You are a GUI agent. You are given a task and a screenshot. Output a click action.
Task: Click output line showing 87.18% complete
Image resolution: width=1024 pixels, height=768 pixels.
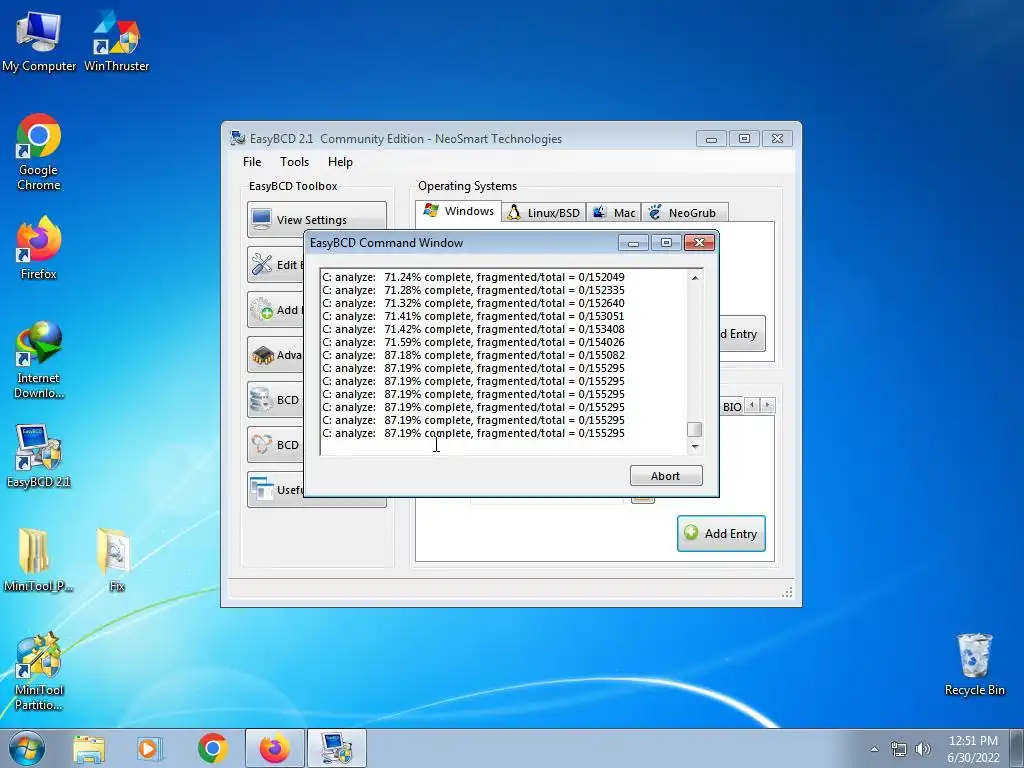[x=473, y=355]
